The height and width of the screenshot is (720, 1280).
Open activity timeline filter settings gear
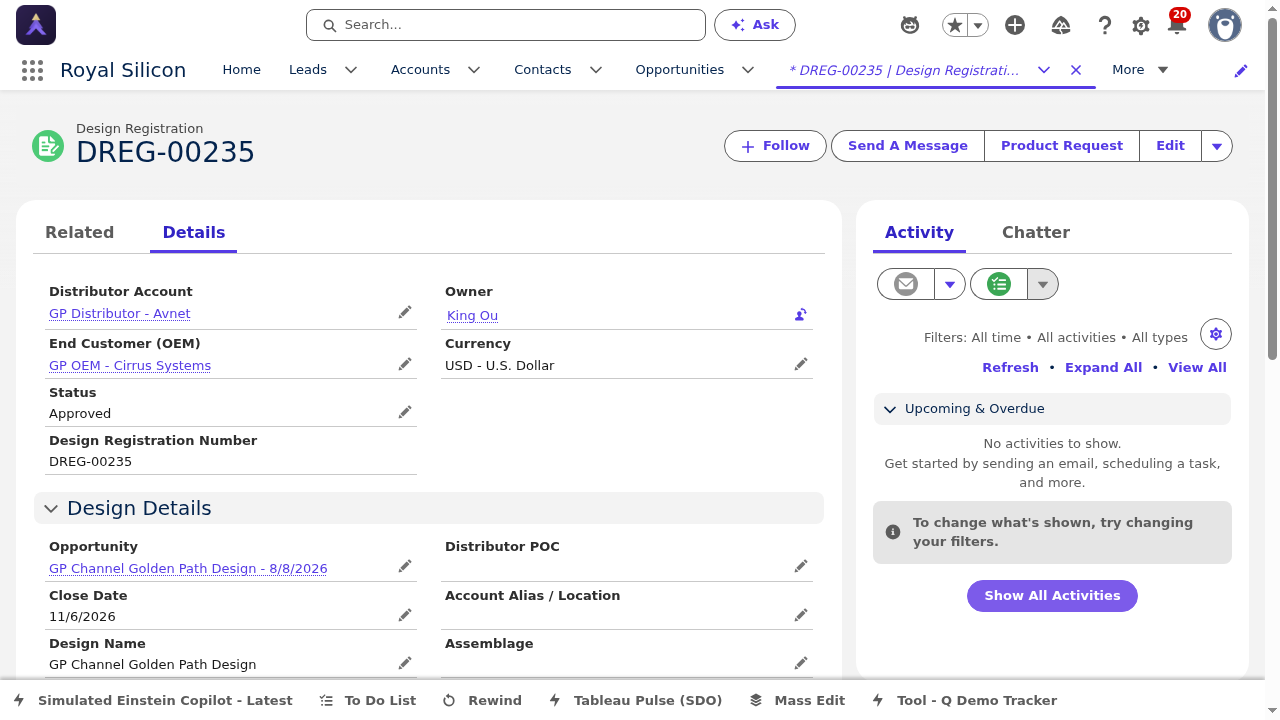(x=1216, y=334)
